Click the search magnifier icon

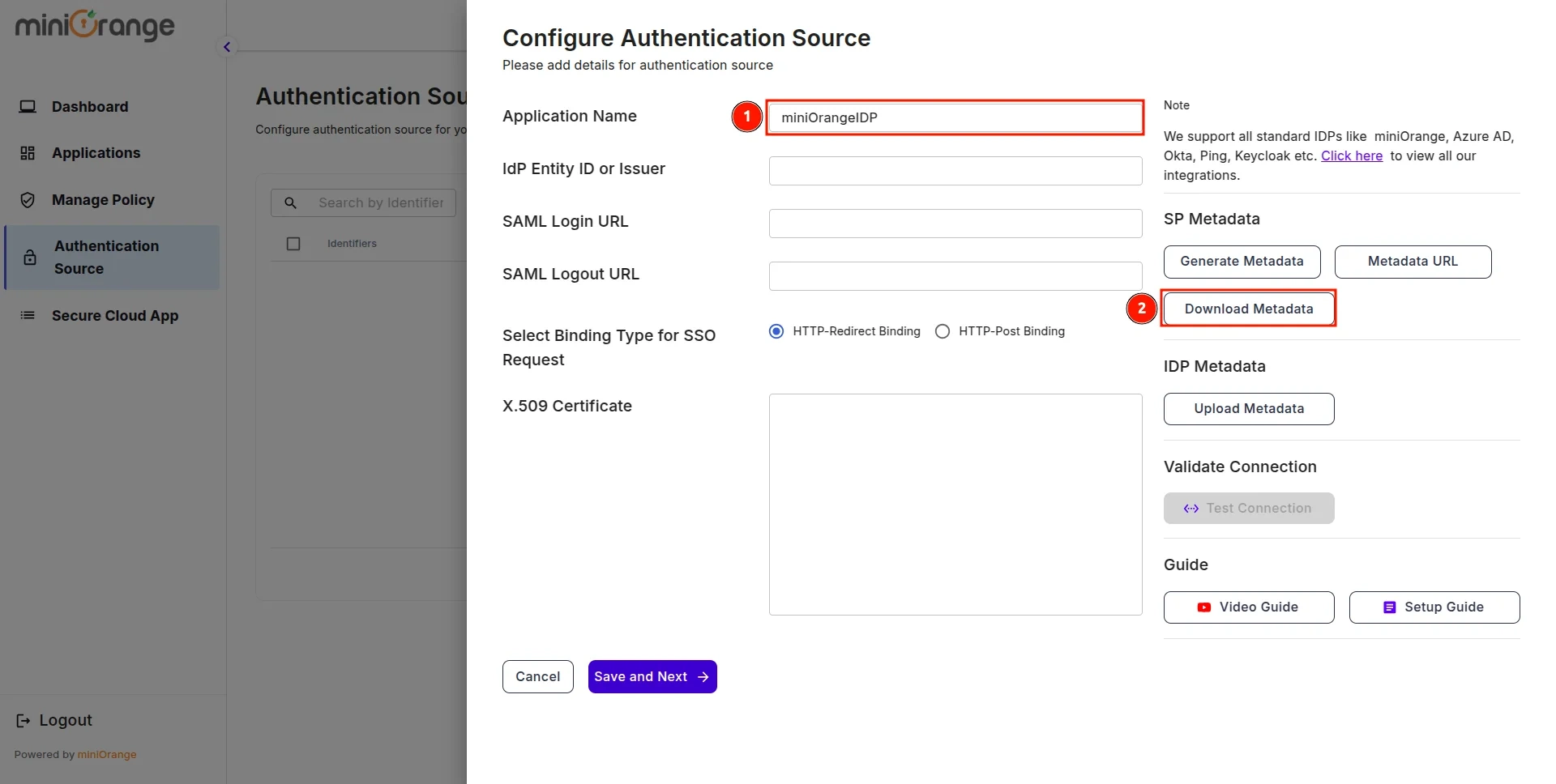[290, 202]
